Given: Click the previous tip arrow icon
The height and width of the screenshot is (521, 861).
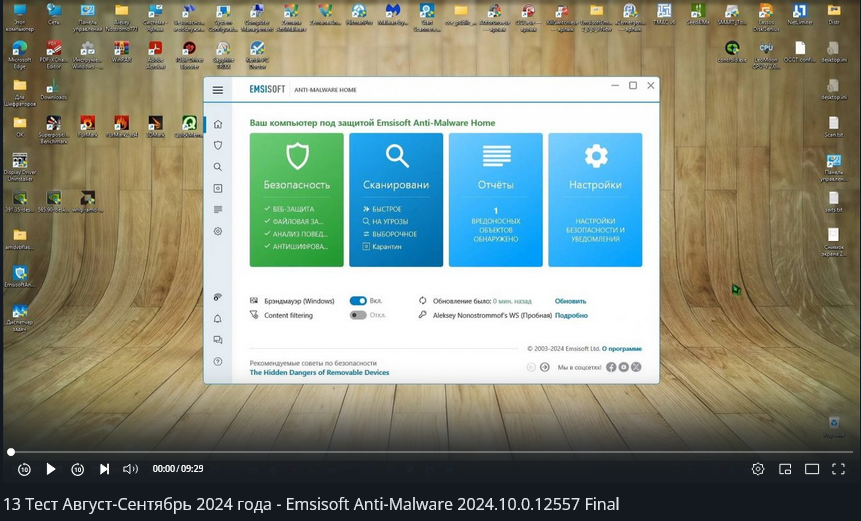Looking at the screenshot, I should click(x=531, y=367).
